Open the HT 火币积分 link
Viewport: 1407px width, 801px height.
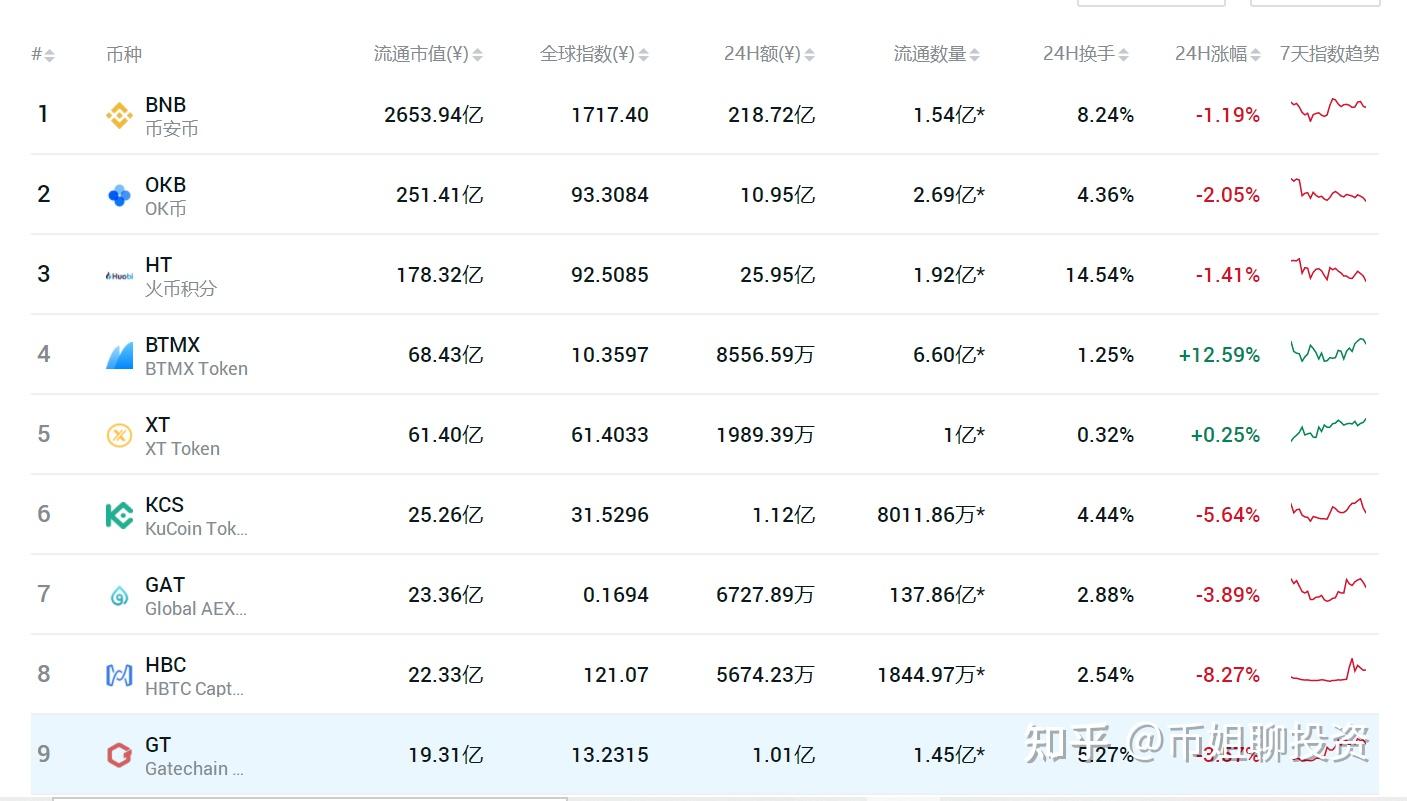[x=181, y=276]
